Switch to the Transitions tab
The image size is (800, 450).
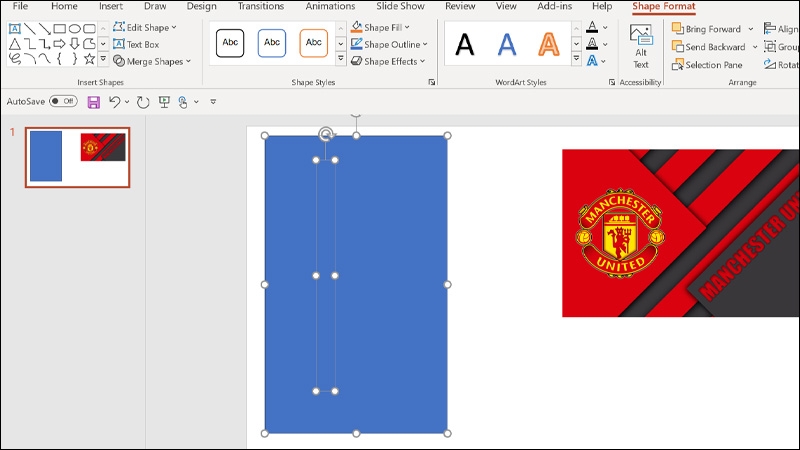(x=261, y=6)
